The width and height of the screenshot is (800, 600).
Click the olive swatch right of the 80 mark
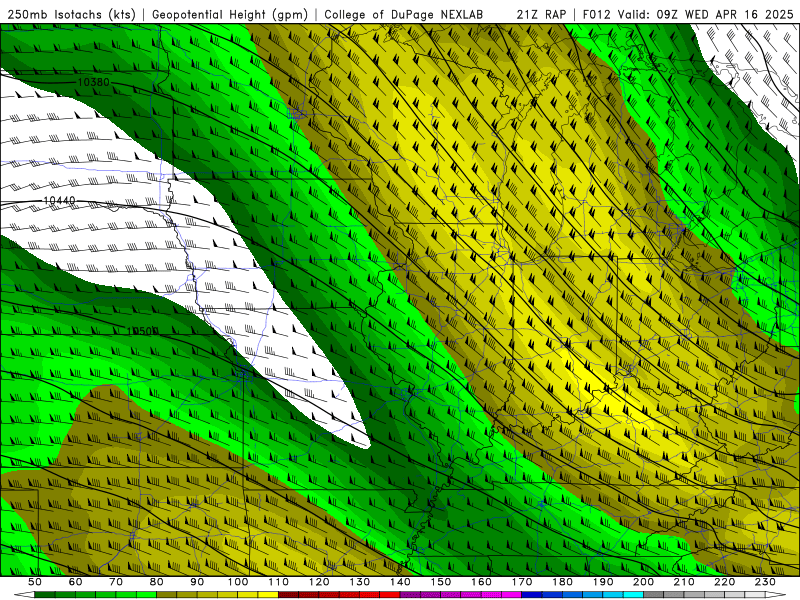point(167,595)
